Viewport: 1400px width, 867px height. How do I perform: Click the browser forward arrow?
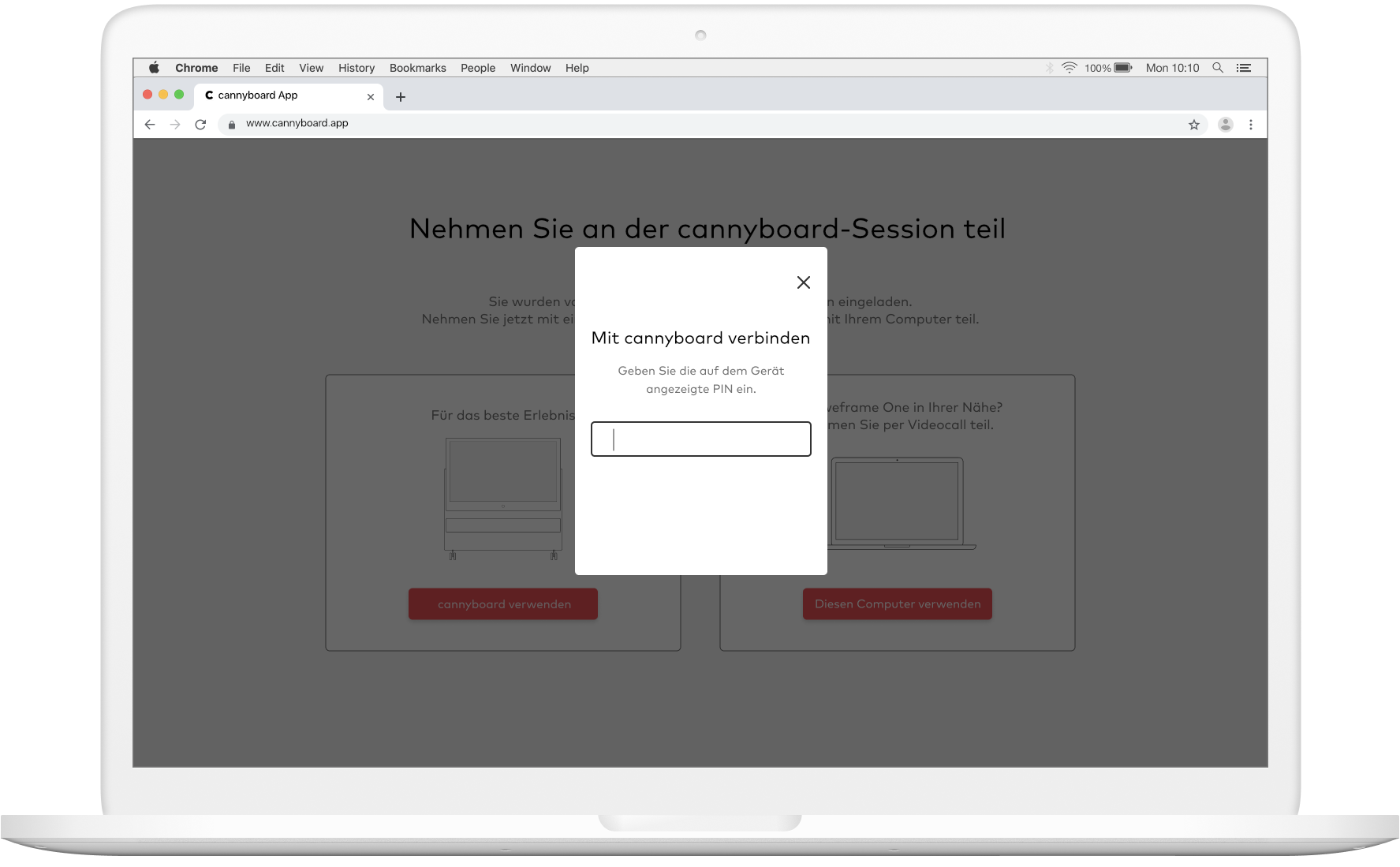coord(175,125)
